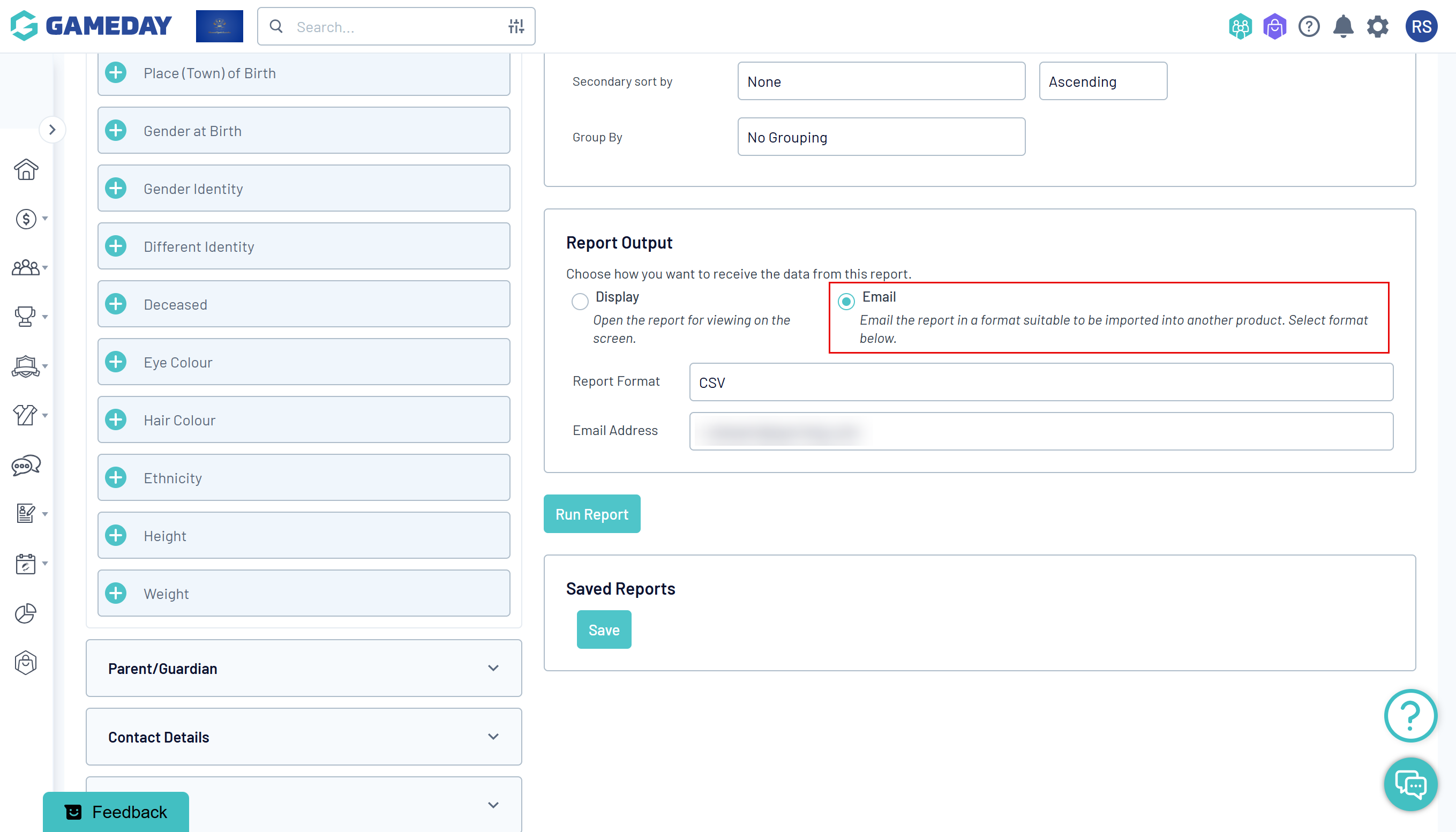The width and height of the screenshot is (1456, 832).
Task: Add the Eye Colour field with plus icon
Action: click(x=116, y=362)
